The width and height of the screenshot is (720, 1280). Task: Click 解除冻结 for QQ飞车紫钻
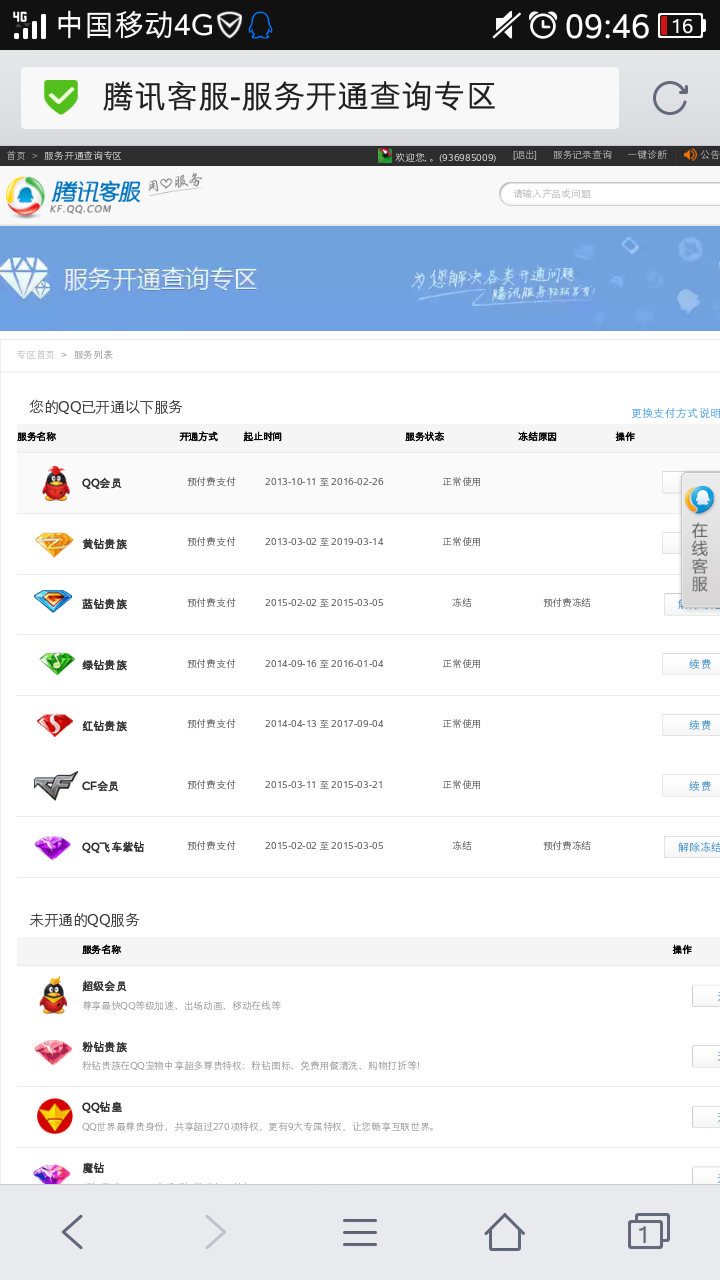pos(693,847)
